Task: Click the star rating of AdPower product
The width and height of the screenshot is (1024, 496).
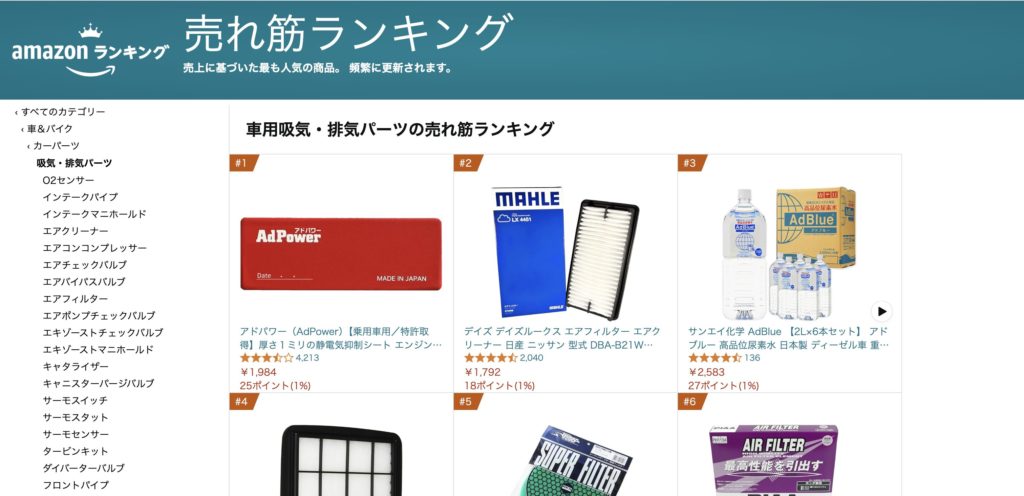Action: [266, 358]
